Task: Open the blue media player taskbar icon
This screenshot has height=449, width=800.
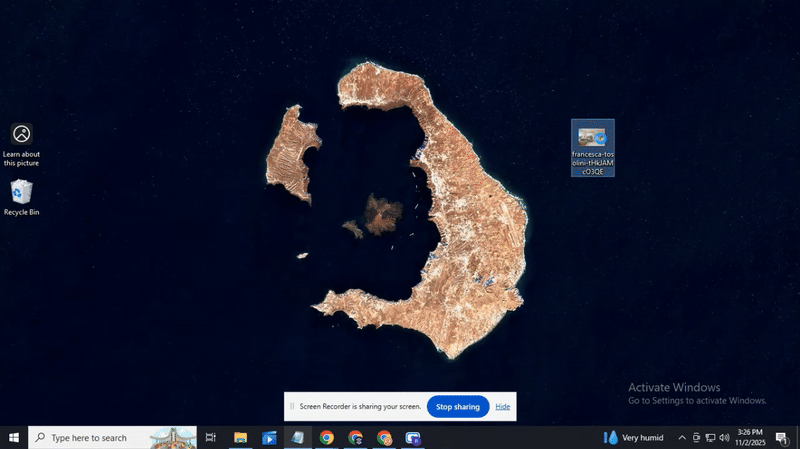Action: coord(269,438)
